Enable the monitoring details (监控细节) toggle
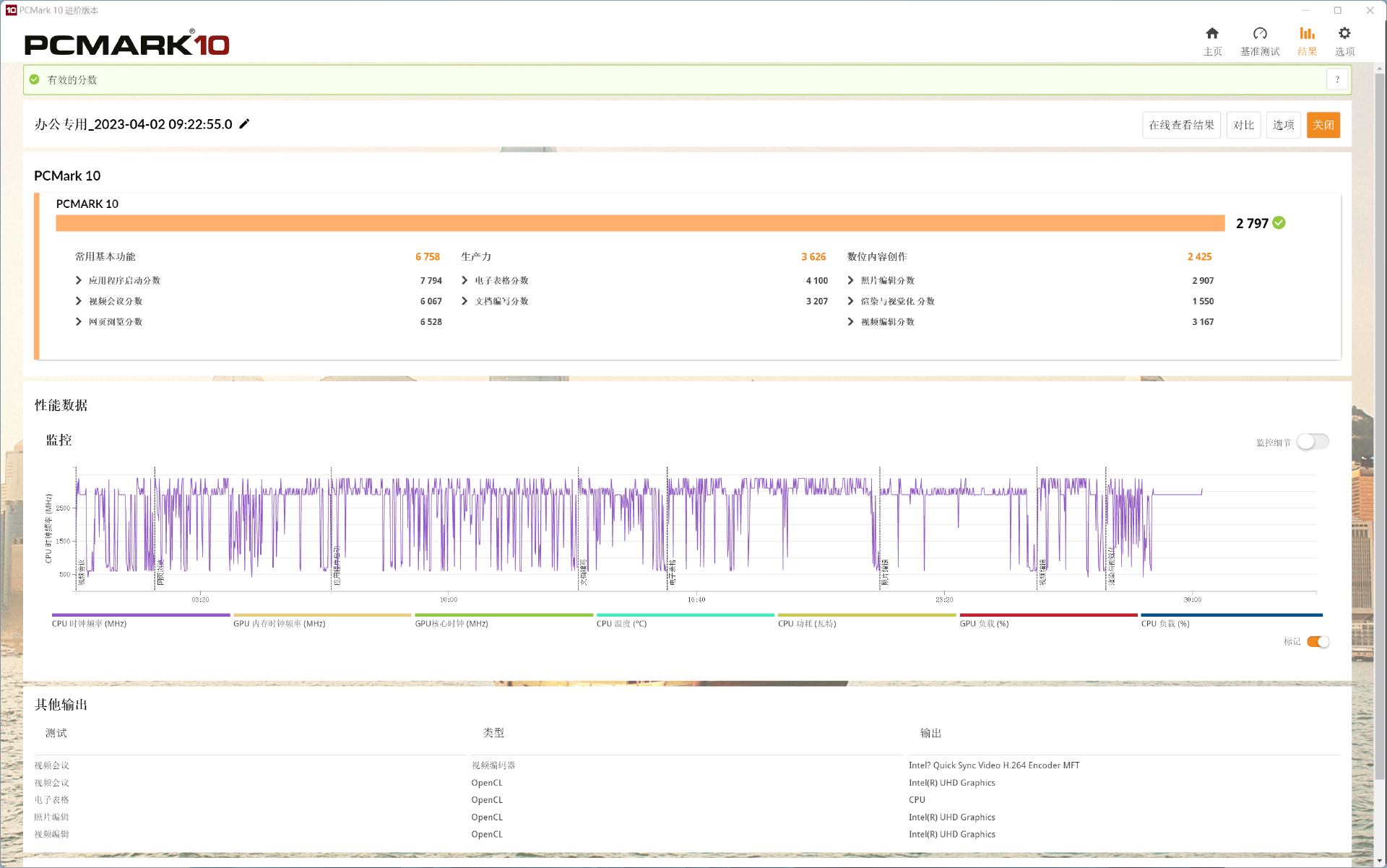Image resolution: width=1387 pixels, height=868 pixels. pyautogui.click(x=1313, y=442)
